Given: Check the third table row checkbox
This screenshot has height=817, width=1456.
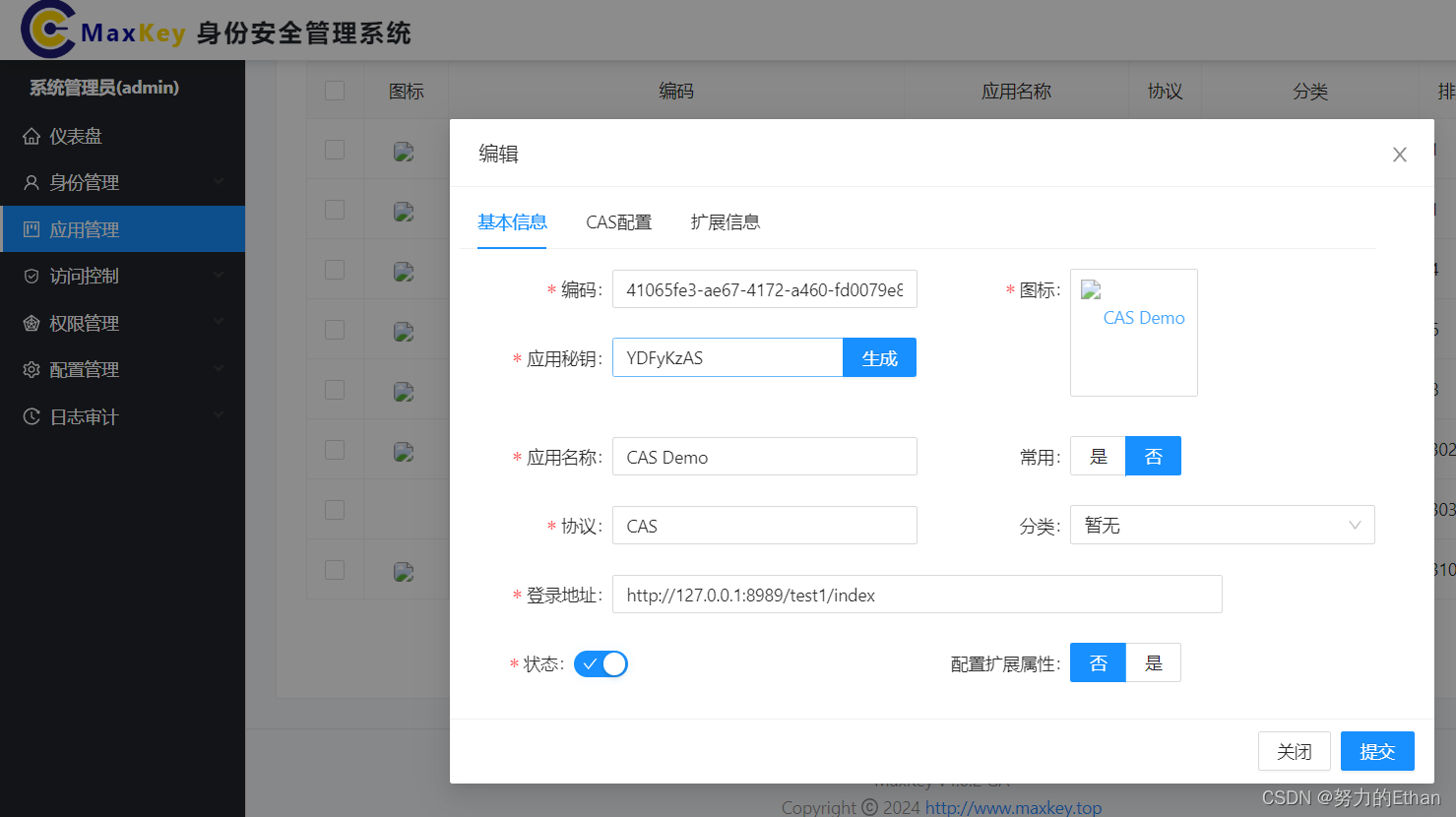Looking at the screenshot, I should pyautogui.click(x=335, y=270).
